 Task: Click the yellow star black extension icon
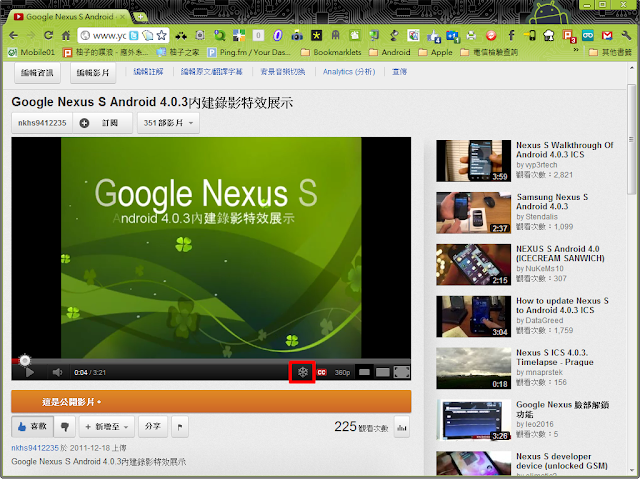(x=316, y=36)
